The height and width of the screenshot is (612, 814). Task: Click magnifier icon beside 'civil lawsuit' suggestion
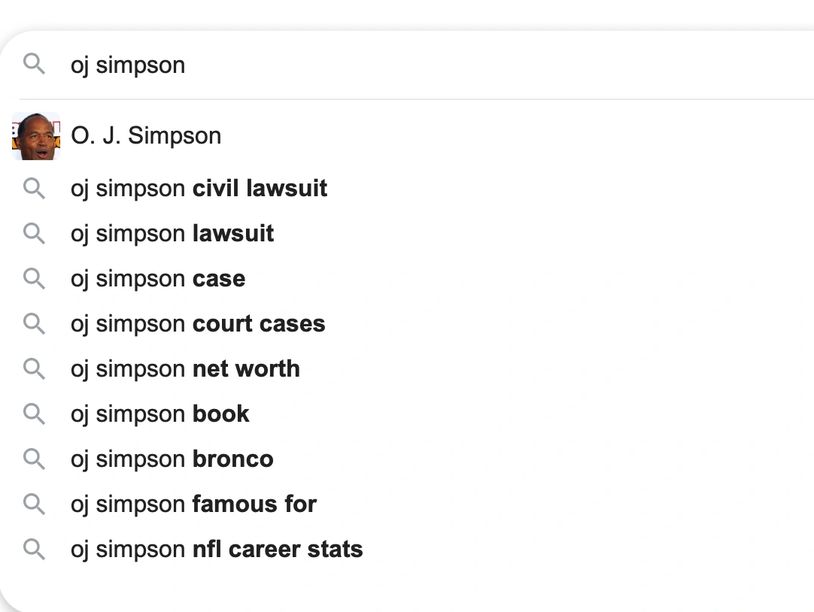[x=34, y=189]
